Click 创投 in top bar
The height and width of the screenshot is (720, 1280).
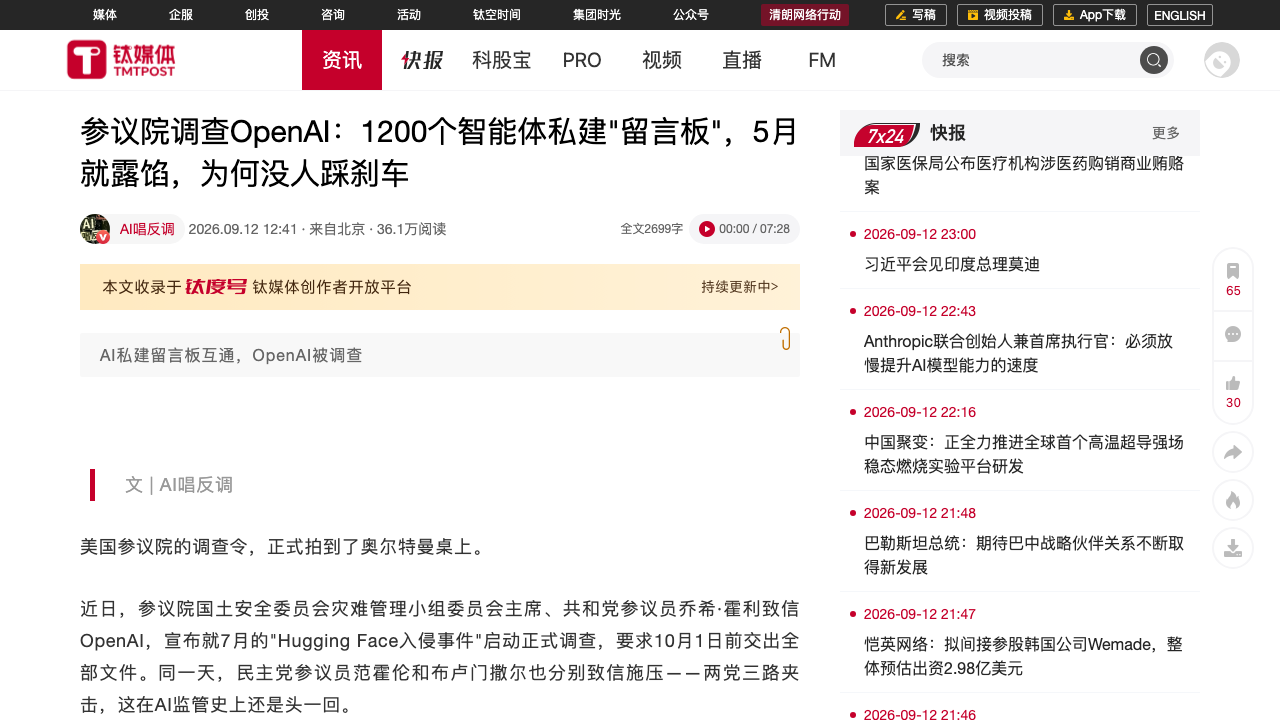(257, 15)
